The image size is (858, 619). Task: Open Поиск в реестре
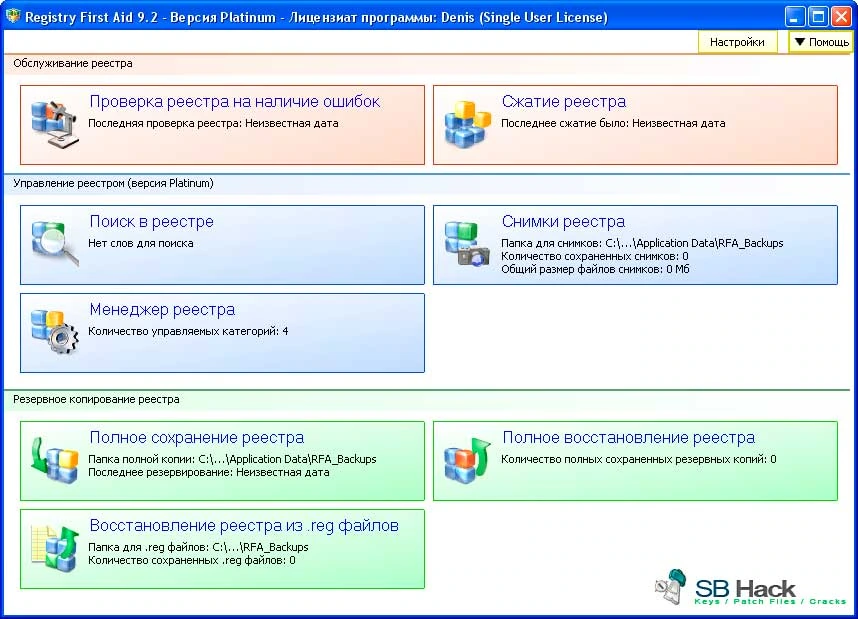(222, 245)
